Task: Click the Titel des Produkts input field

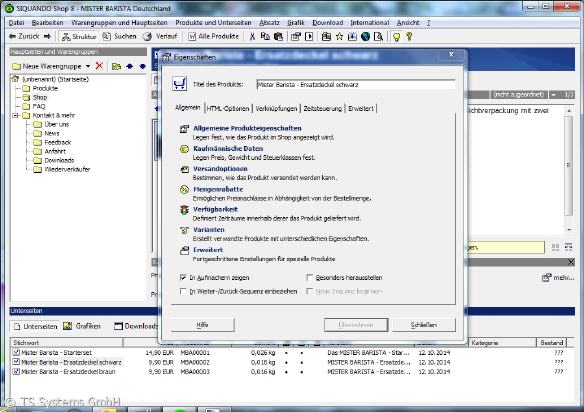Action: point(356,85)
